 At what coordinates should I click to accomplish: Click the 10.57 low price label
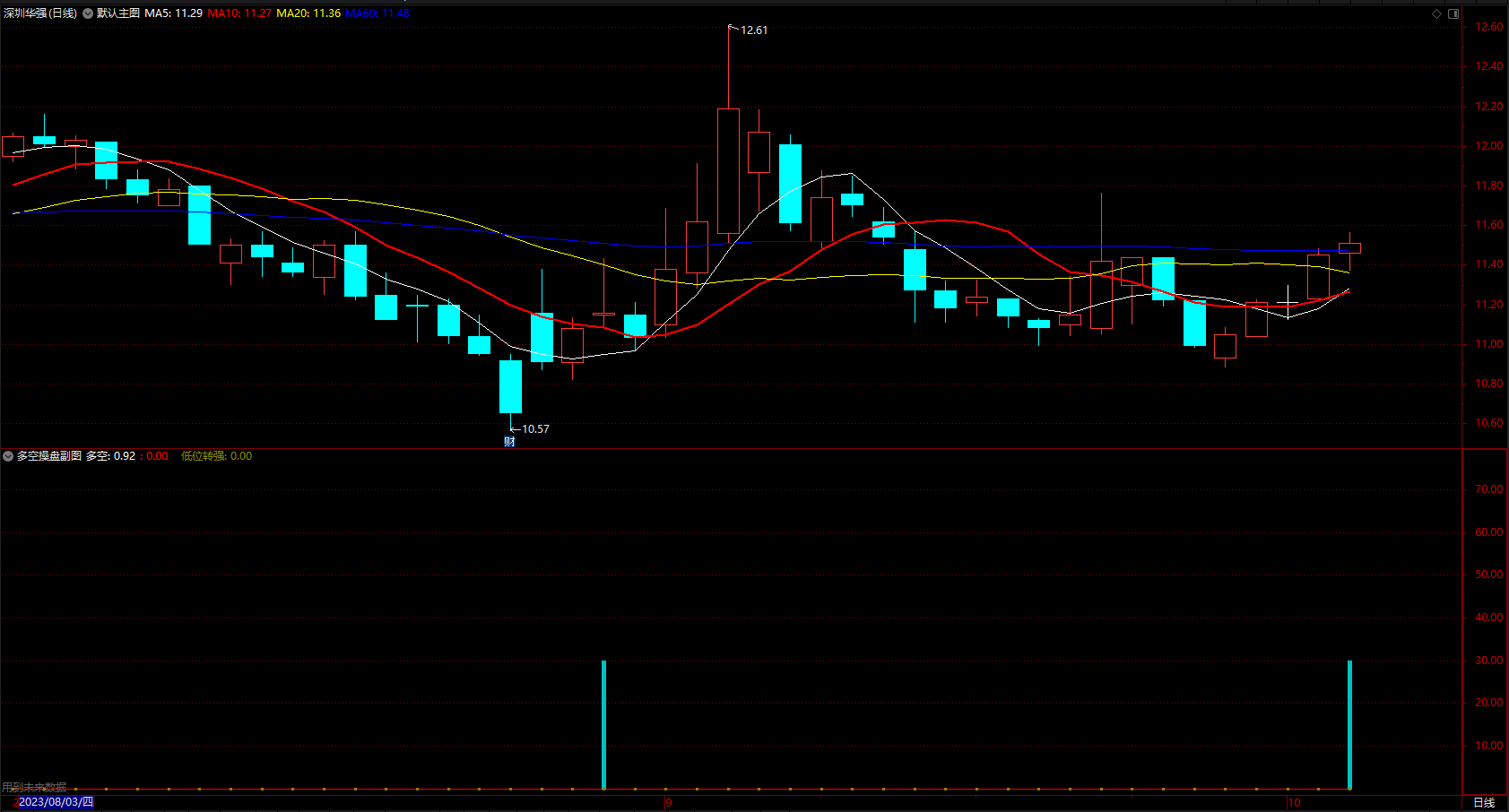click(535, 429)
